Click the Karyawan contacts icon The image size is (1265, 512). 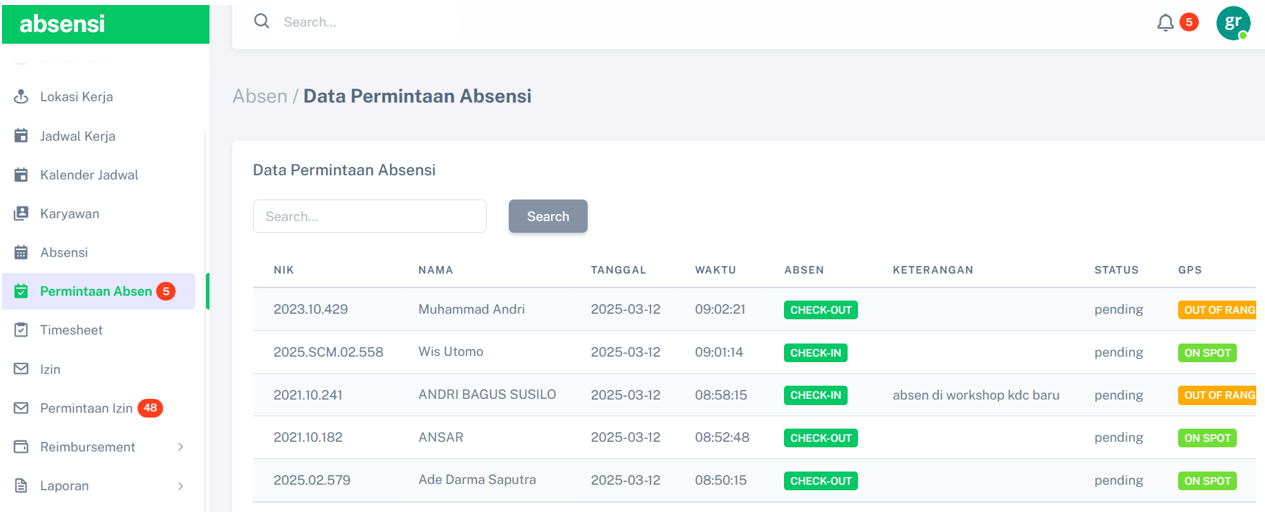pyautogui.click(x=21, y=214)
